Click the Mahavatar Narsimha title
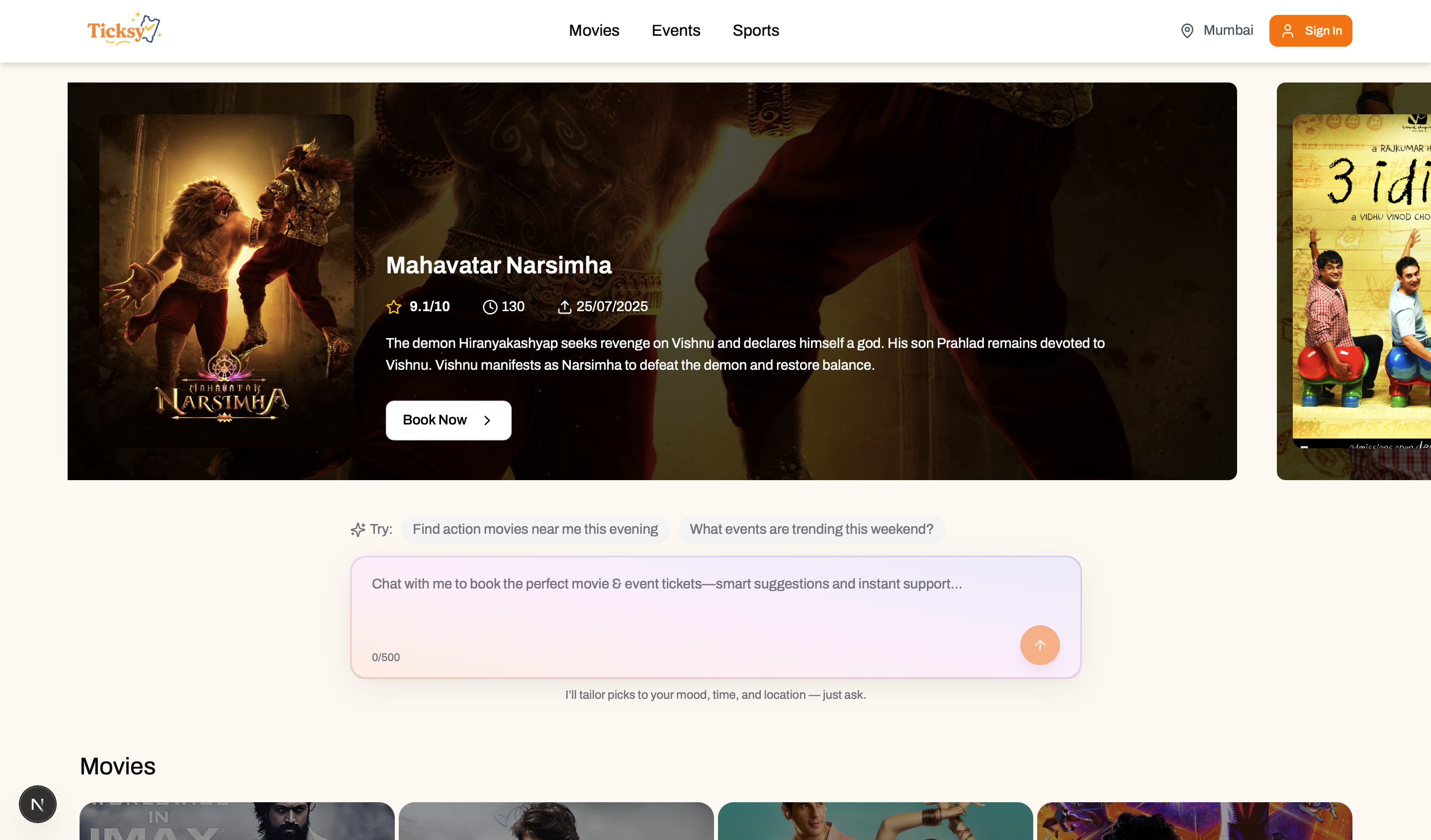The width and height of the screenshot is (1431, 840). [x=499, y=265]
